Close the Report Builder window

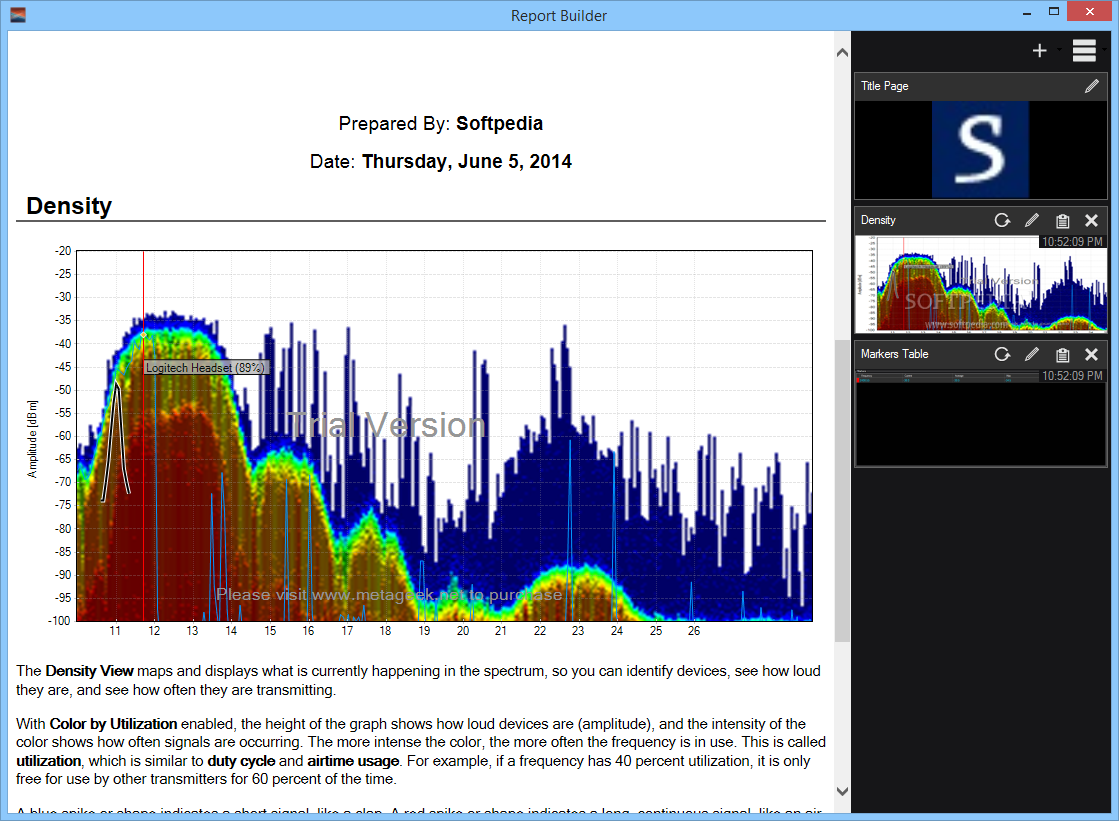[1090, 11]
